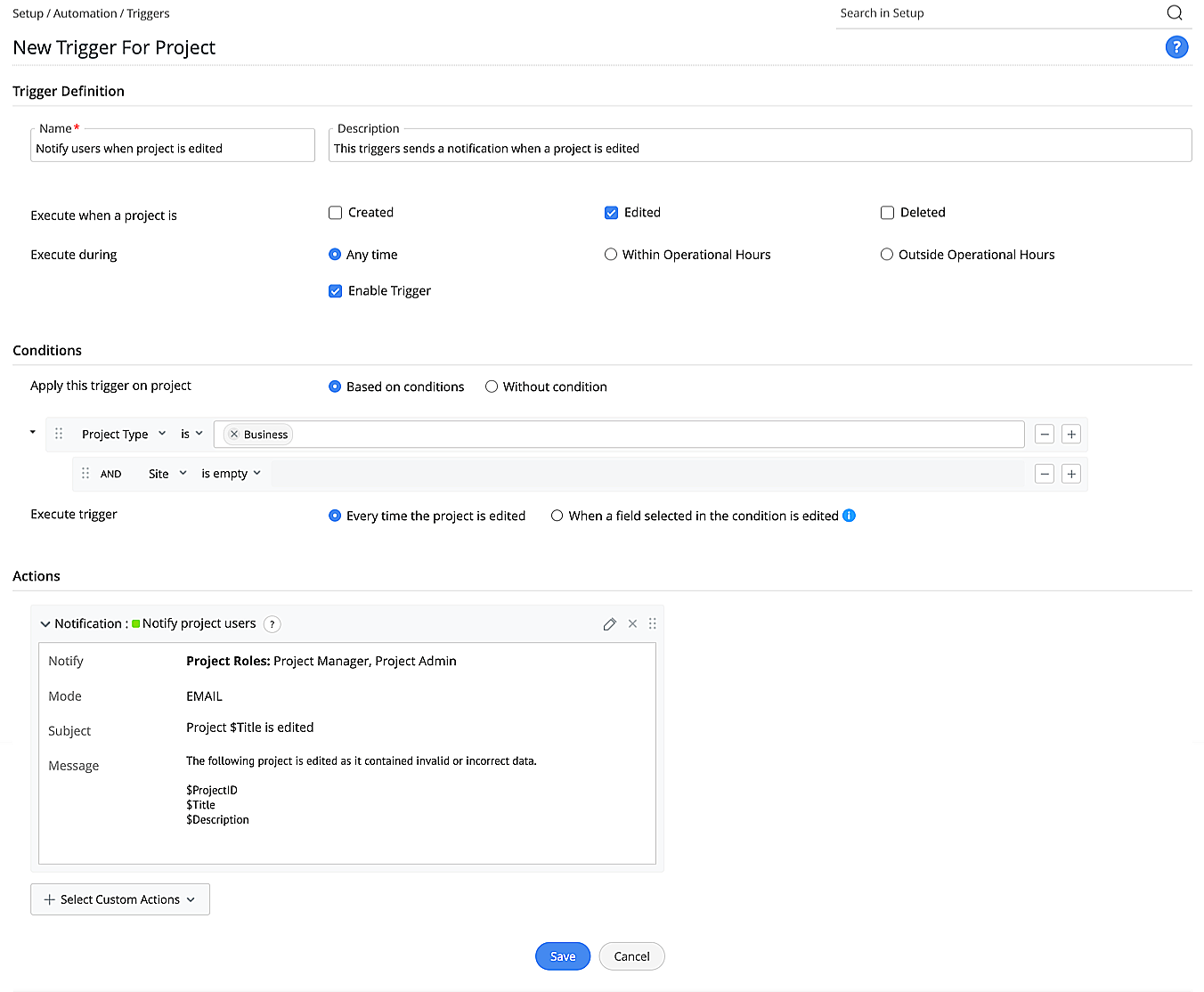Open the 'is empty' operator dropdown
Viewport: 1204px width, 992px height.
231,474
